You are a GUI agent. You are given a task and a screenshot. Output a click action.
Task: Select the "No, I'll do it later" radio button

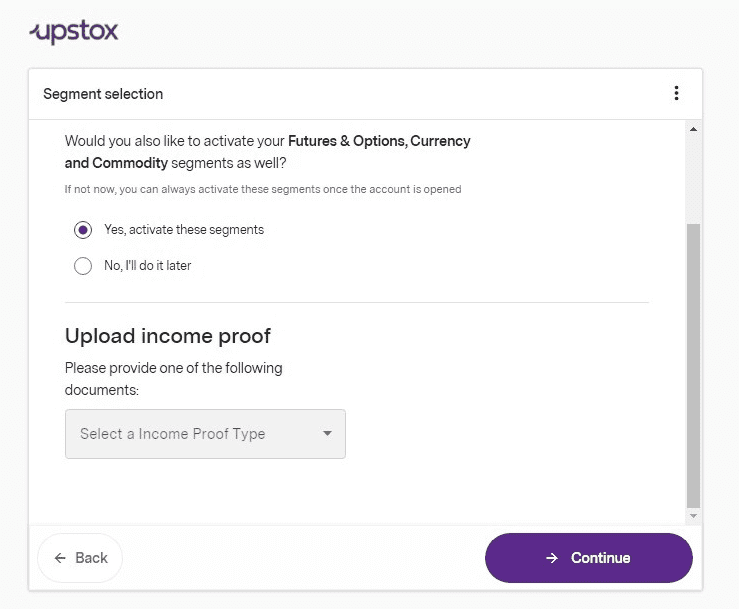[83, 266]
